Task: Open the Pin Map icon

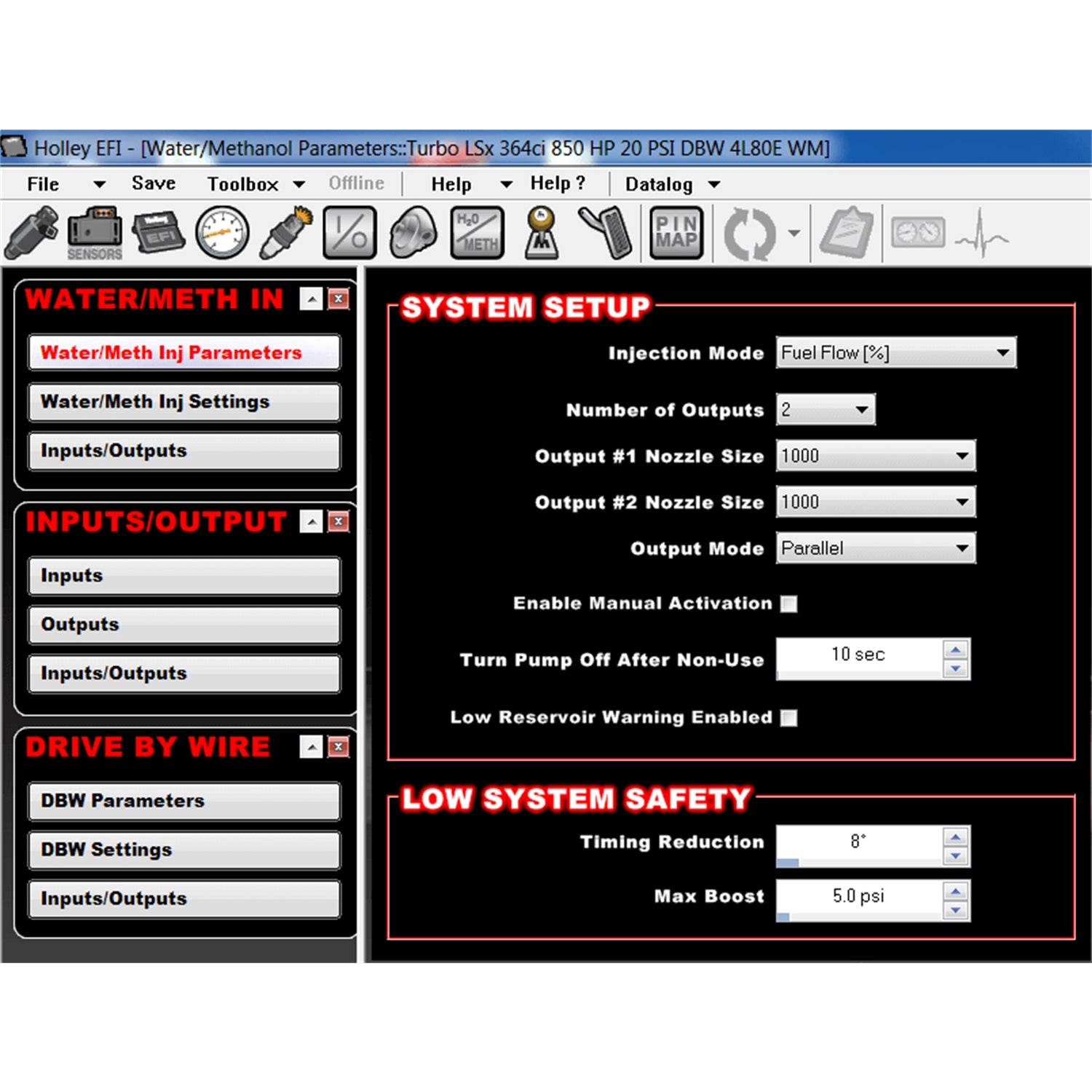Action: pyautogui.click(x=676, y=233)
